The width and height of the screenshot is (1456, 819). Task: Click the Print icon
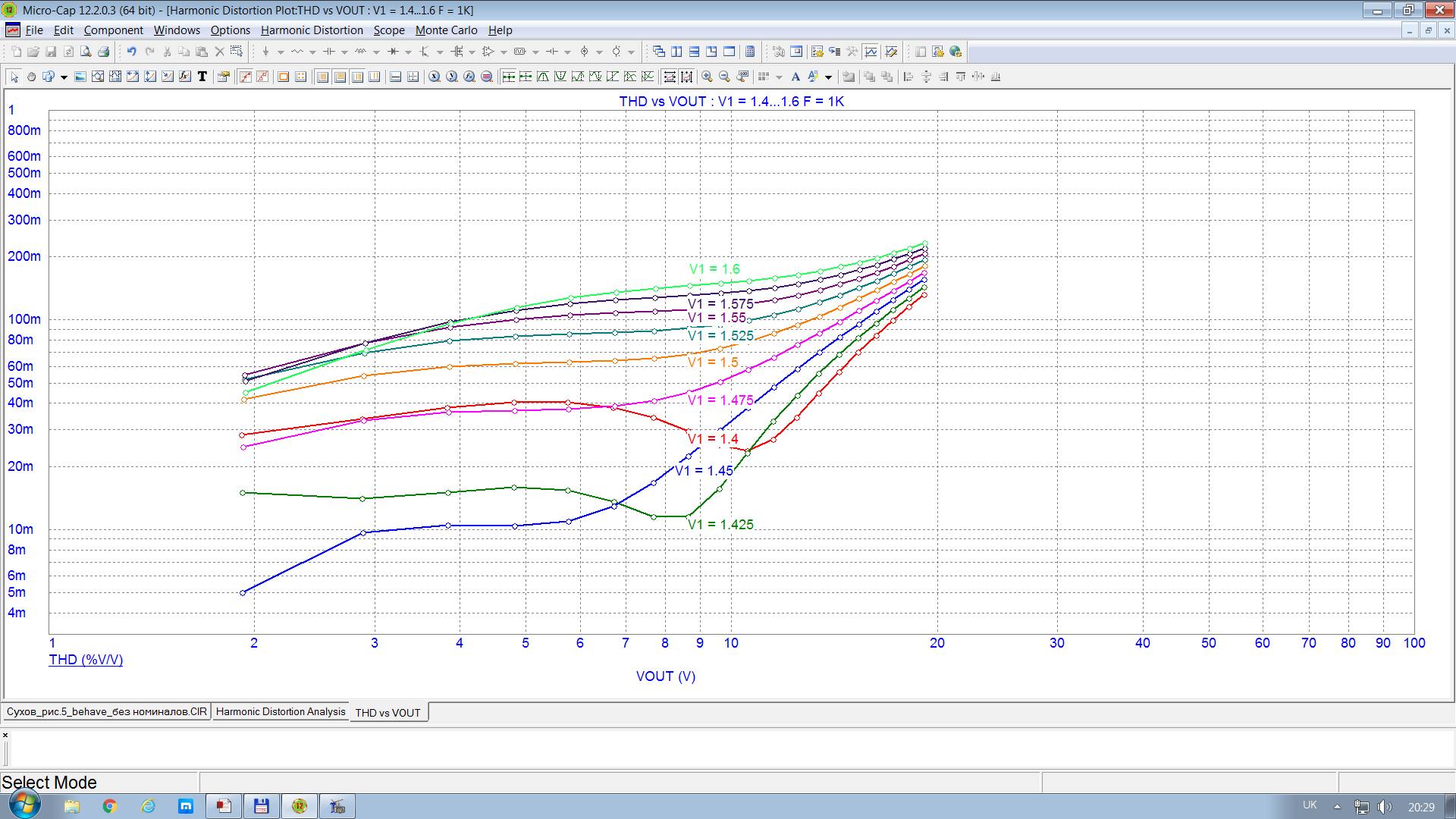click(x=104, y=52)
